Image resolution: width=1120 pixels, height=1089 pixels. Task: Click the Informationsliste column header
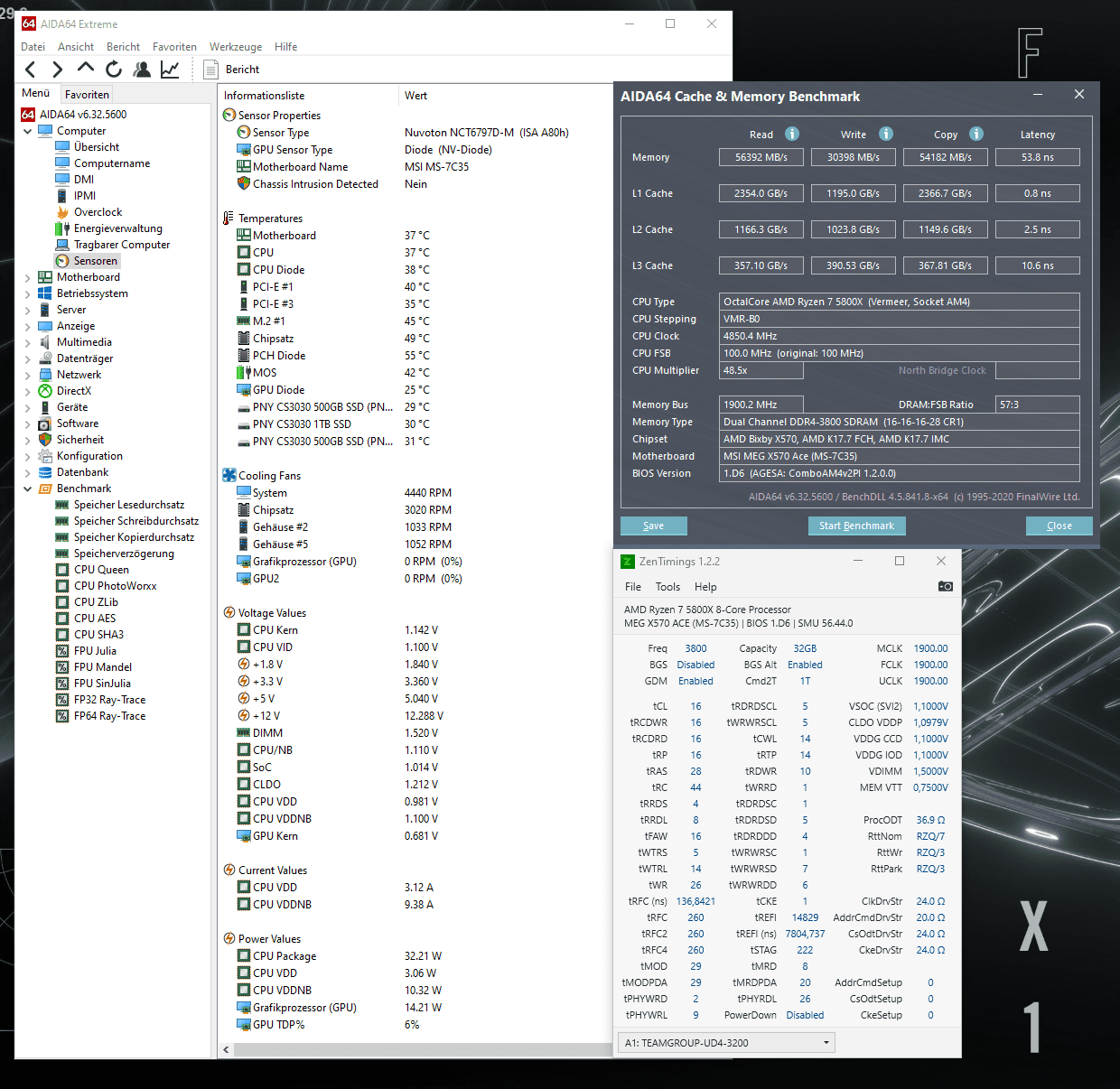308,96
